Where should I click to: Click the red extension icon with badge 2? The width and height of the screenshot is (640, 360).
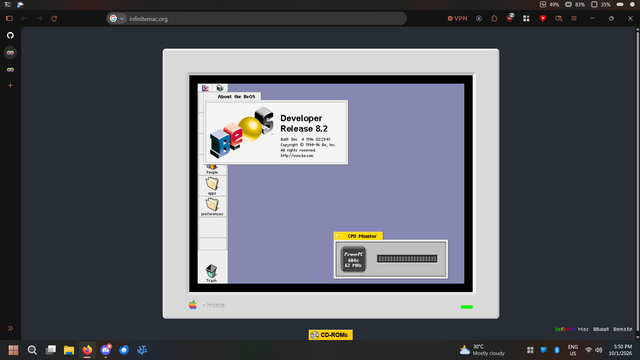(510, 18)
